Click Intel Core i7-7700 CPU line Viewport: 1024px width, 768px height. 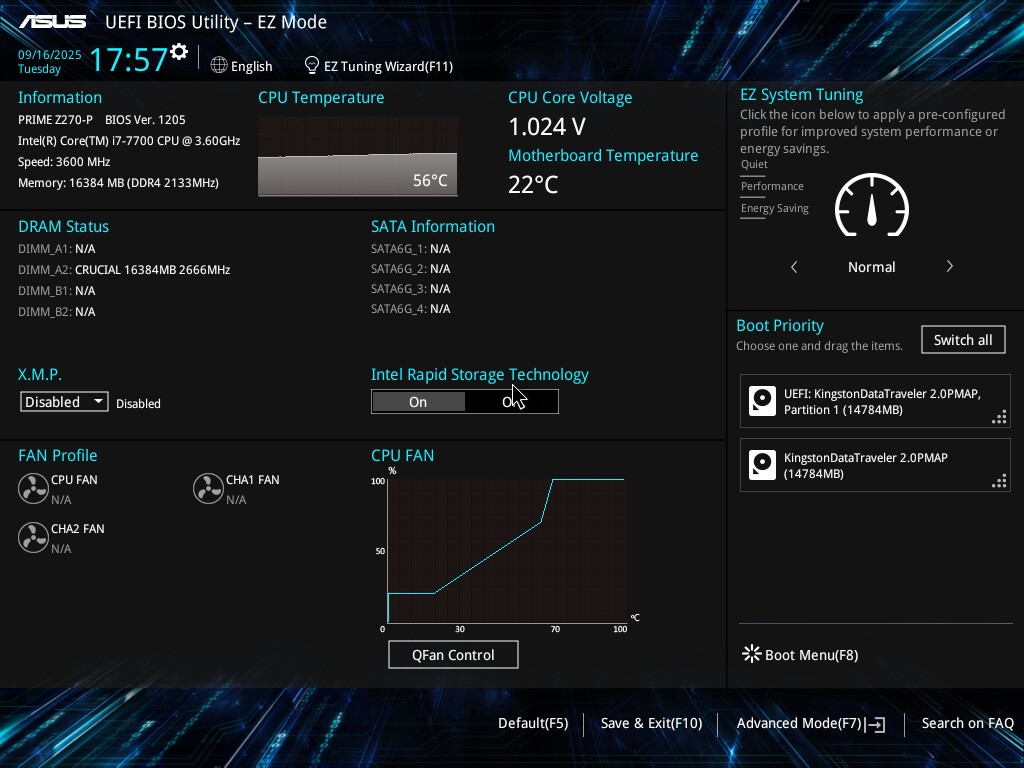click(x=129, y=140)
